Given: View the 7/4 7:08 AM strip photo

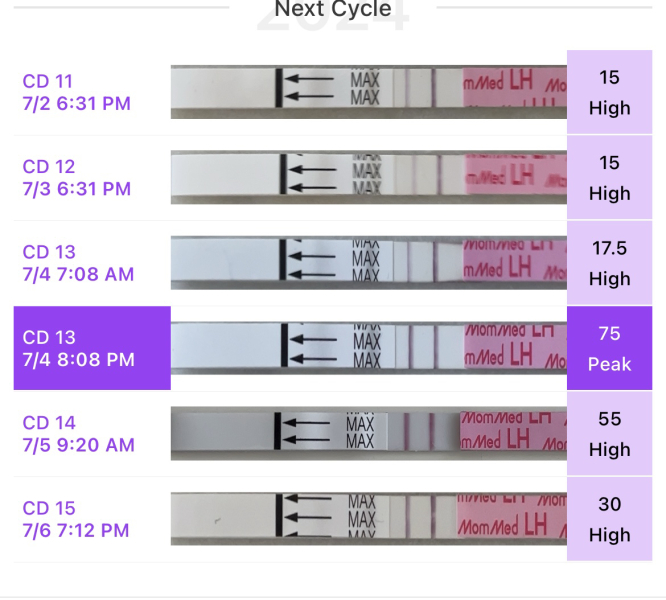Looking at the screenshot, I should (x=368, y=262).
